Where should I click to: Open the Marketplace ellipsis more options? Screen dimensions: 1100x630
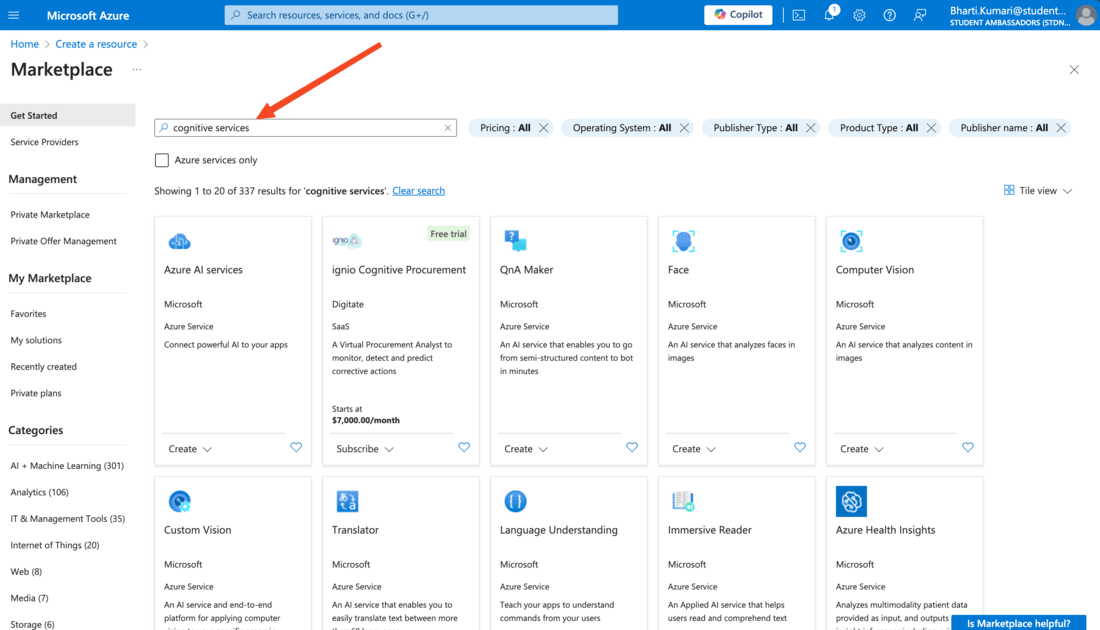137,69
